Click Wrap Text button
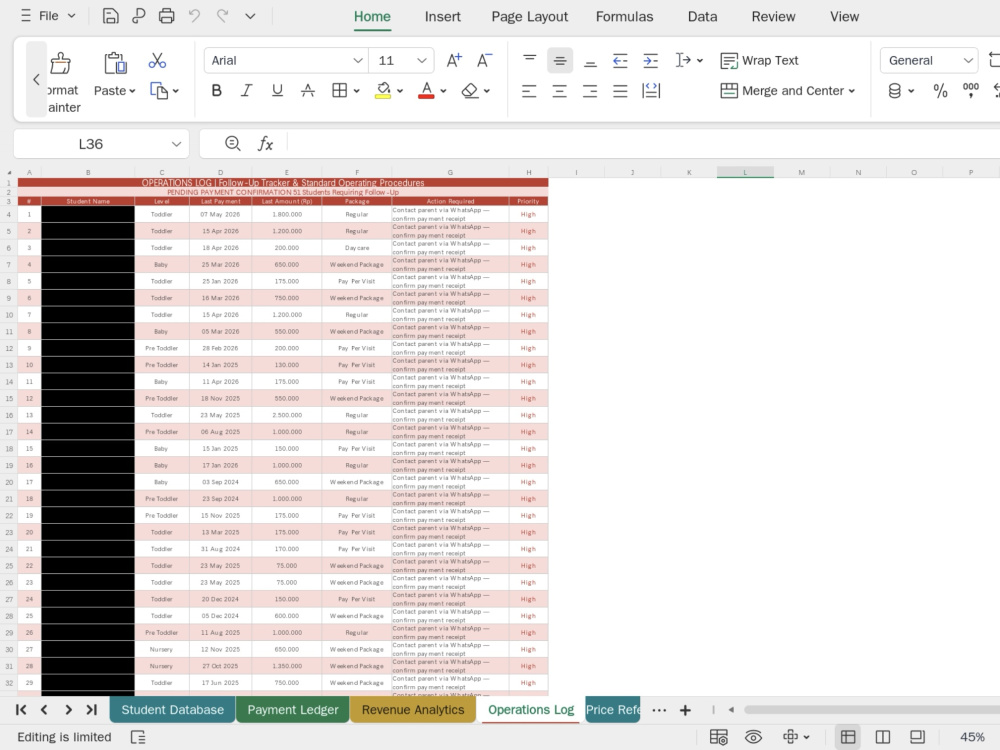Screen dimensions: 1000x750 pos(759,61)
